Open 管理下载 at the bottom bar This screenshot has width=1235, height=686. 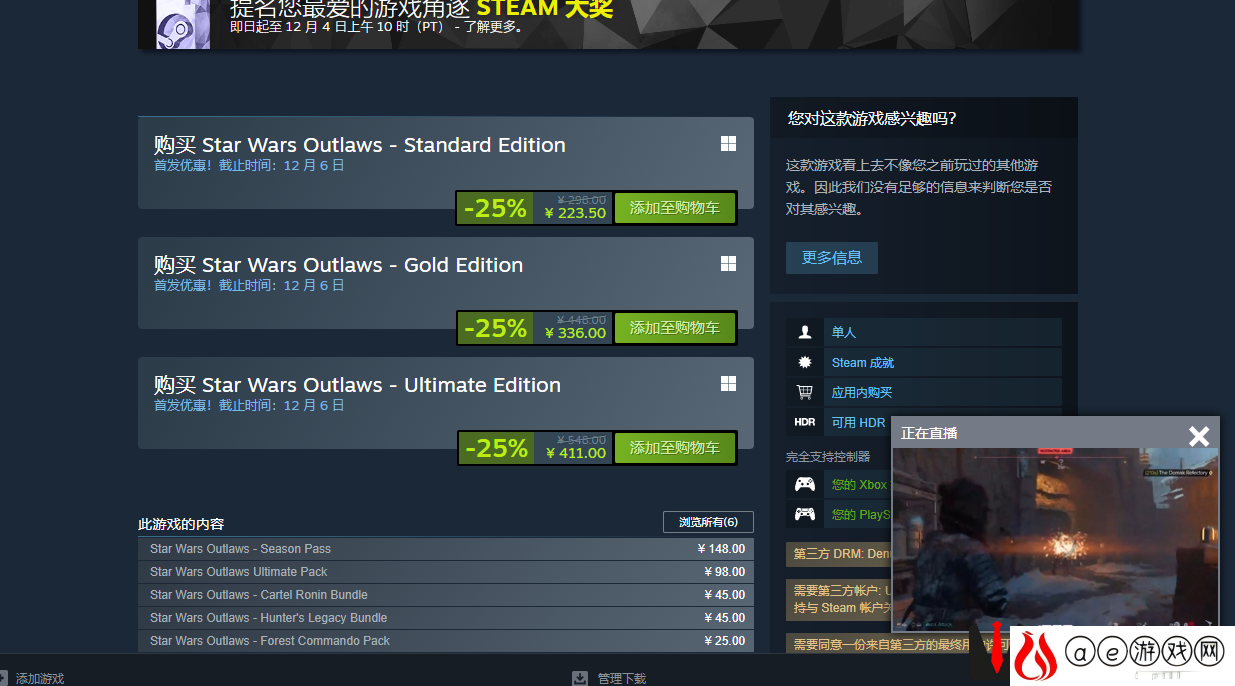622,679
